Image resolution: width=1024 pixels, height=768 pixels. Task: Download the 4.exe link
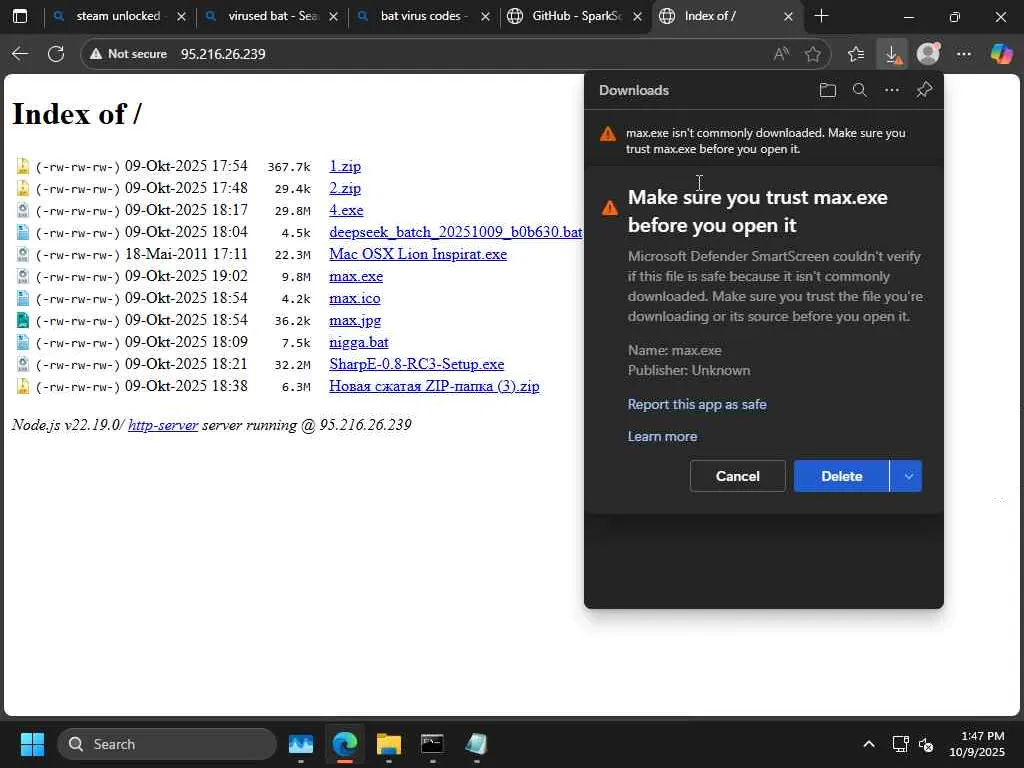tap(346, 210)
